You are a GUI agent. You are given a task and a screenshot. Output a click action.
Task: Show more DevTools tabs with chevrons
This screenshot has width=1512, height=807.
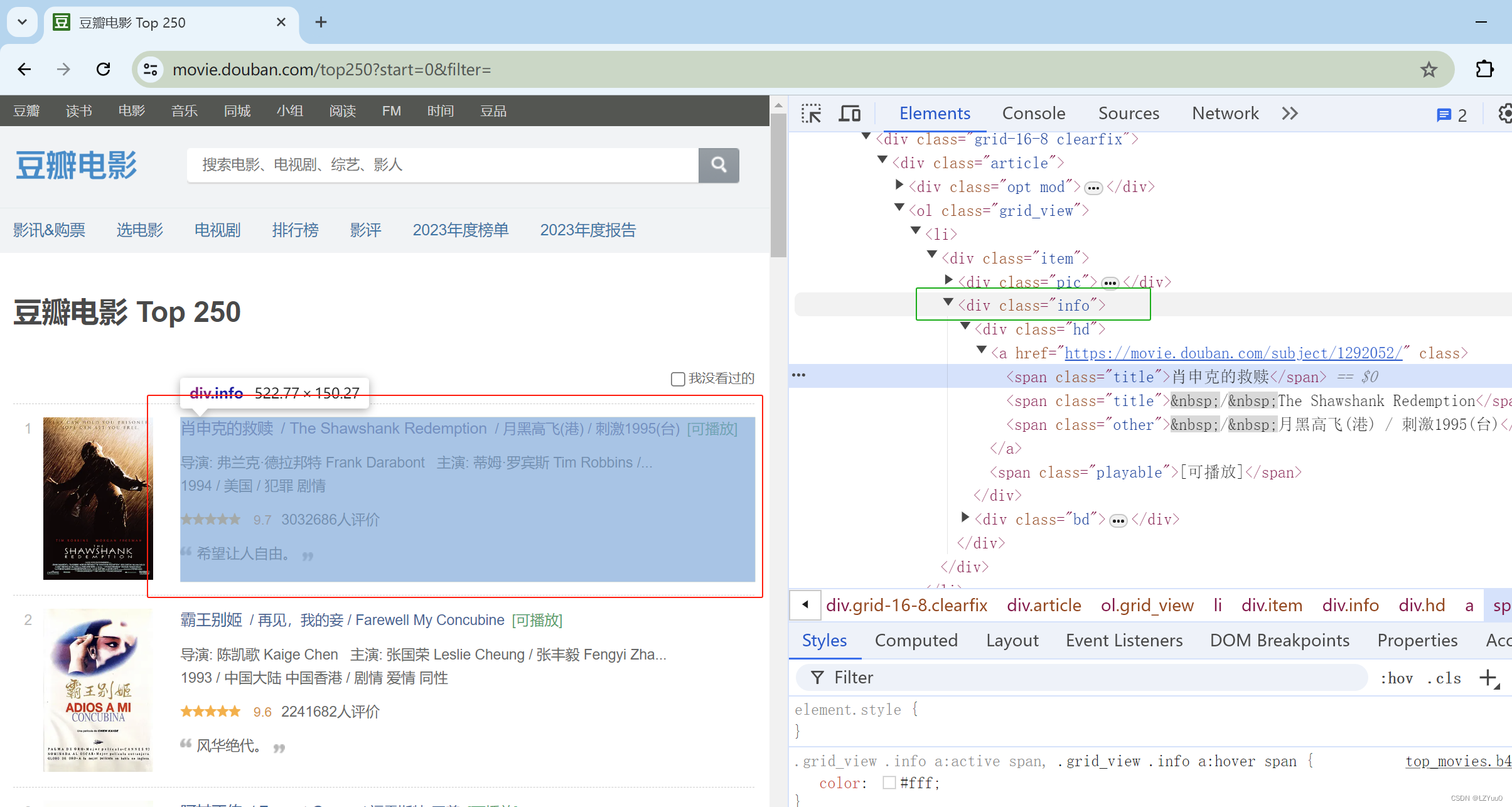click(1290, 114)
